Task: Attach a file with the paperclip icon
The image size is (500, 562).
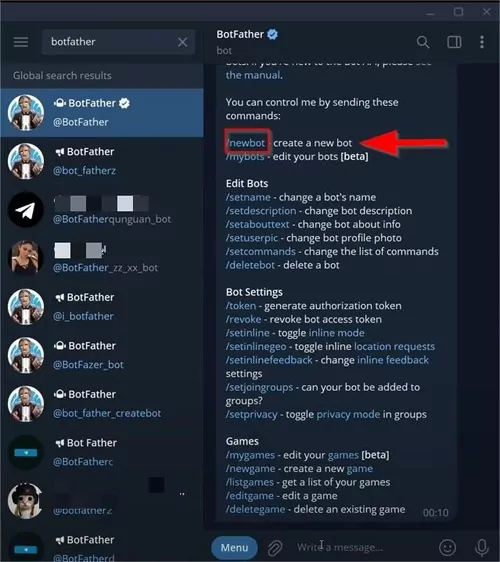Action: (x=275, y=547)
